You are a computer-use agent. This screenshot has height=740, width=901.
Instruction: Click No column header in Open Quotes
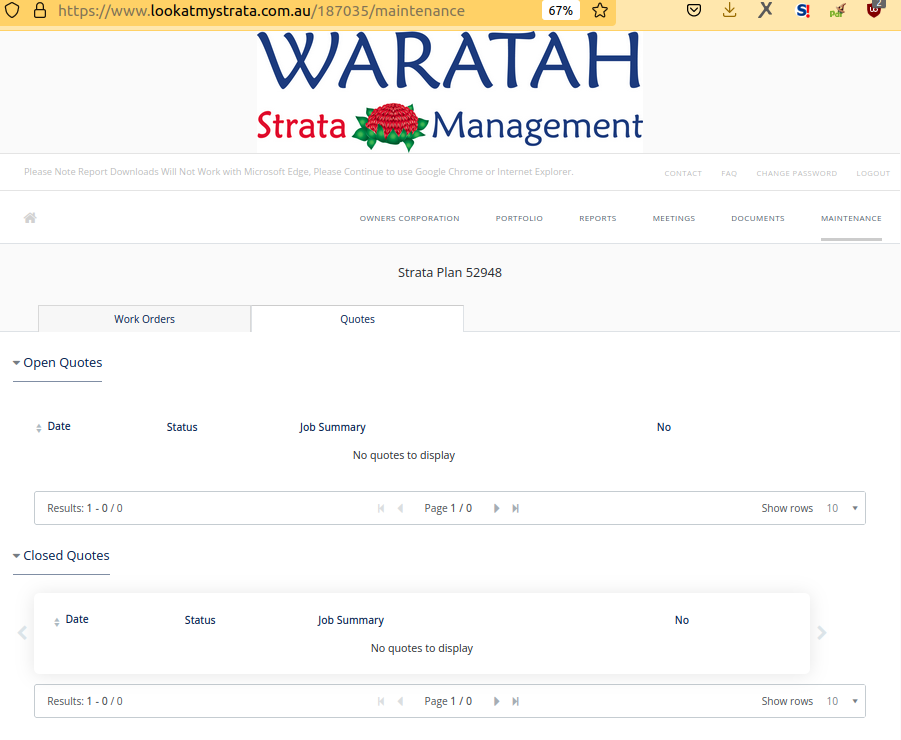tap(664, 427)
